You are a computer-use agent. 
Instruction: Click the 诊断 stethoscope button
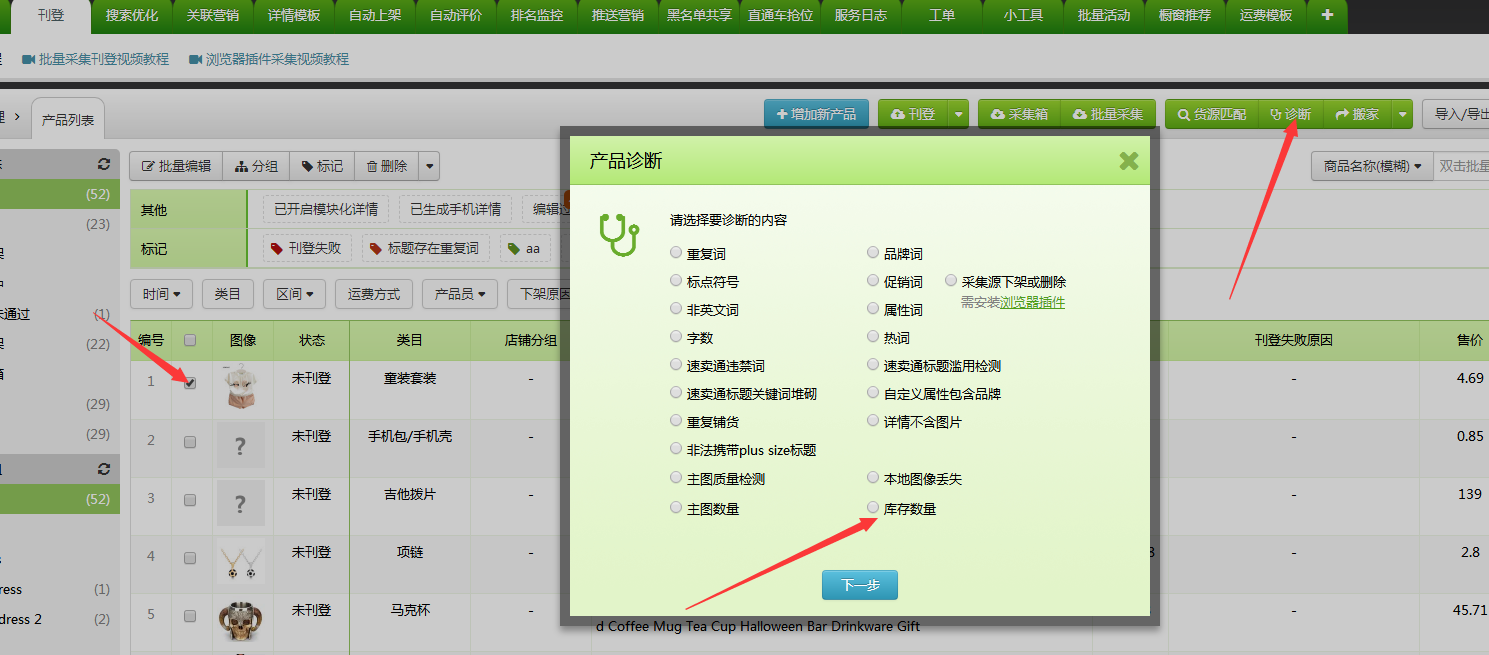coord(1291,114)
